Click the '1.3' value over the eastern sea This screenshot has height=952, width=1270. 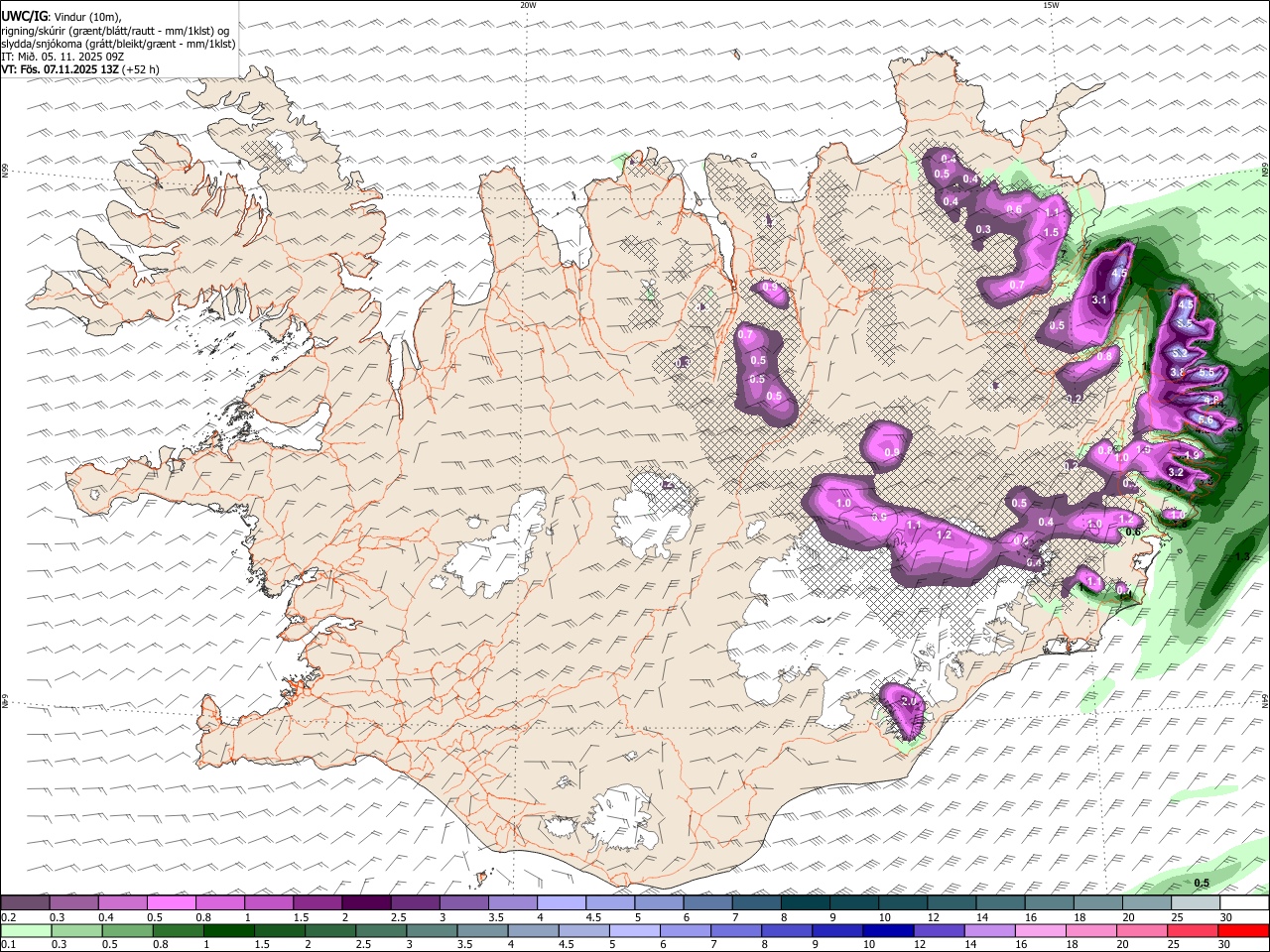[1242, 557]
